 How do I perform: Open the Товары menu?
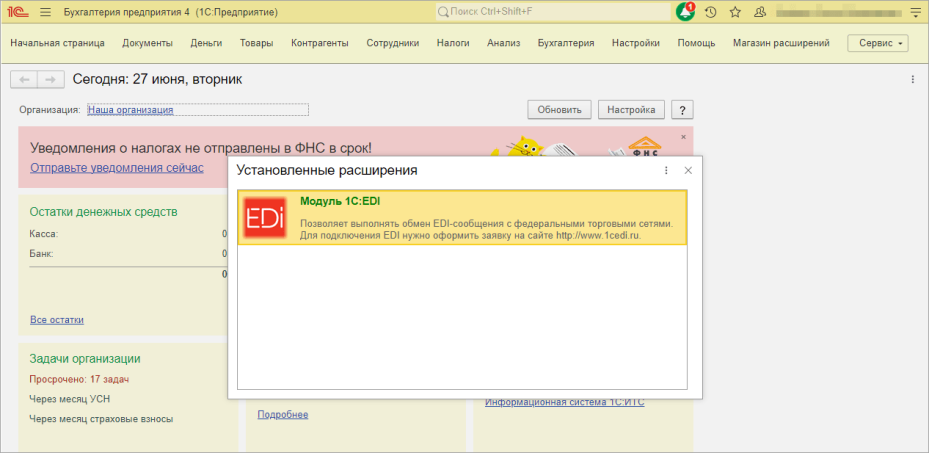(x=257, y=43)
